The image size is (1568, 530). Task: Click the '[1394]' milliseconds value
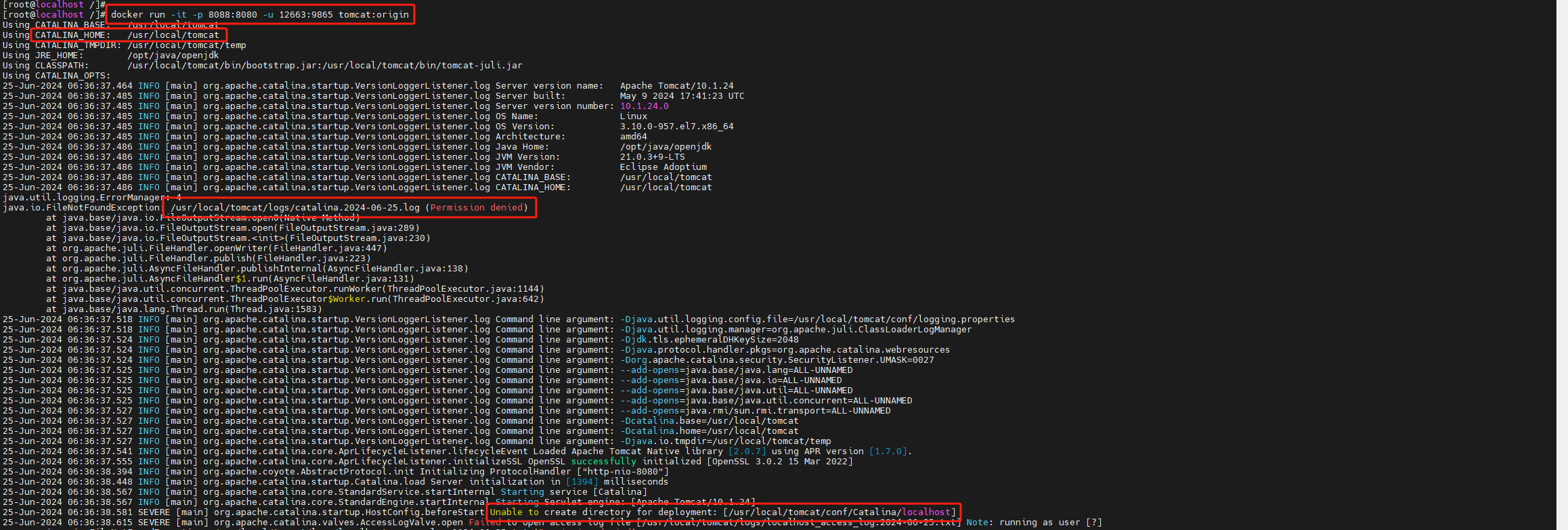582,481
